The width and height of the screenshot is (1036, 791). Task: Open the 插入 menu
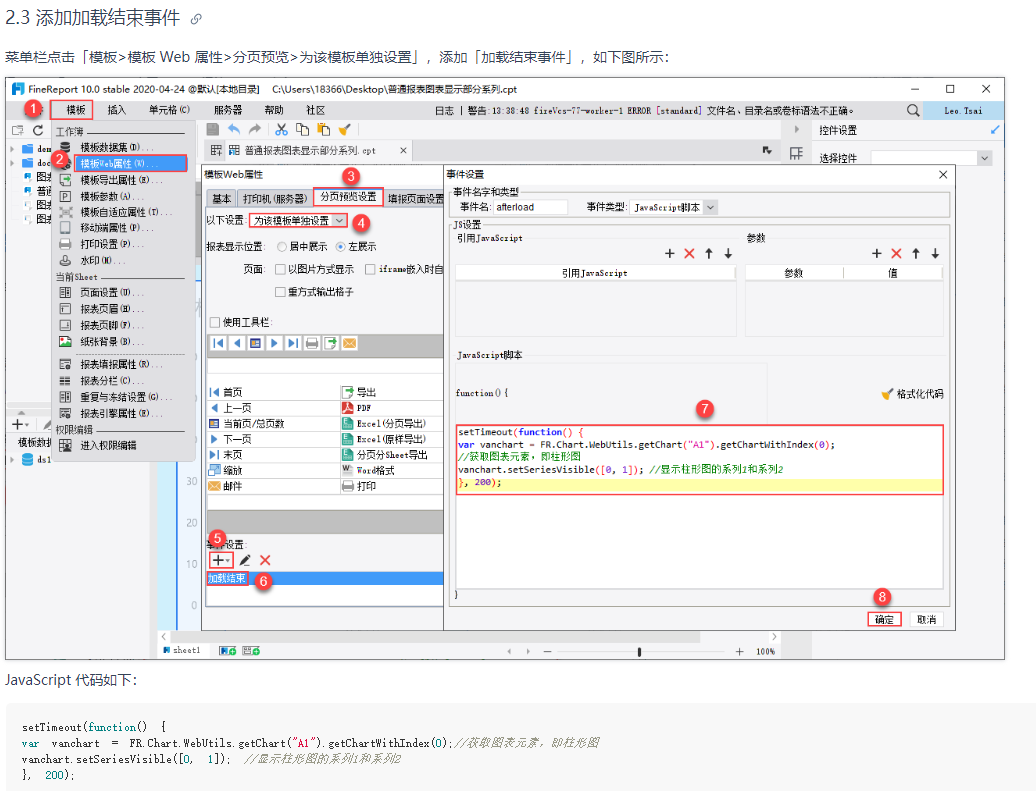click(x=116, y=110)
